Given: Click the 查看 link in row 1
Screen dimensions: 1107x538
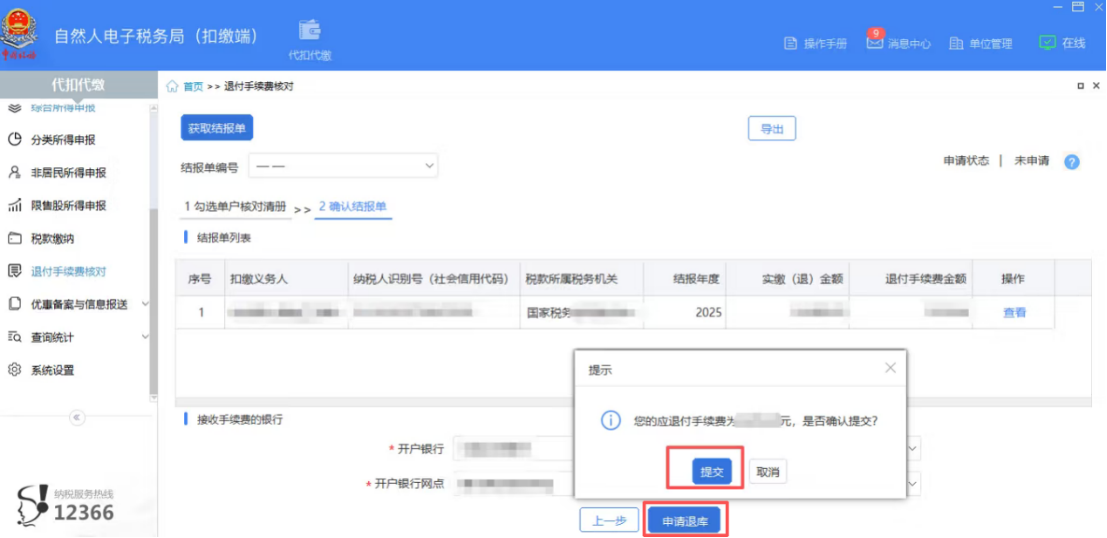Looking at the screenshot, I should (1015, 313).
